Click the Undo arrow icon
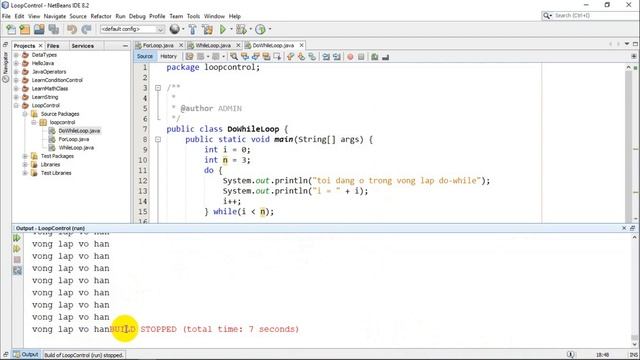This screenshot has width=640, height=360. (x=72, y=29)
